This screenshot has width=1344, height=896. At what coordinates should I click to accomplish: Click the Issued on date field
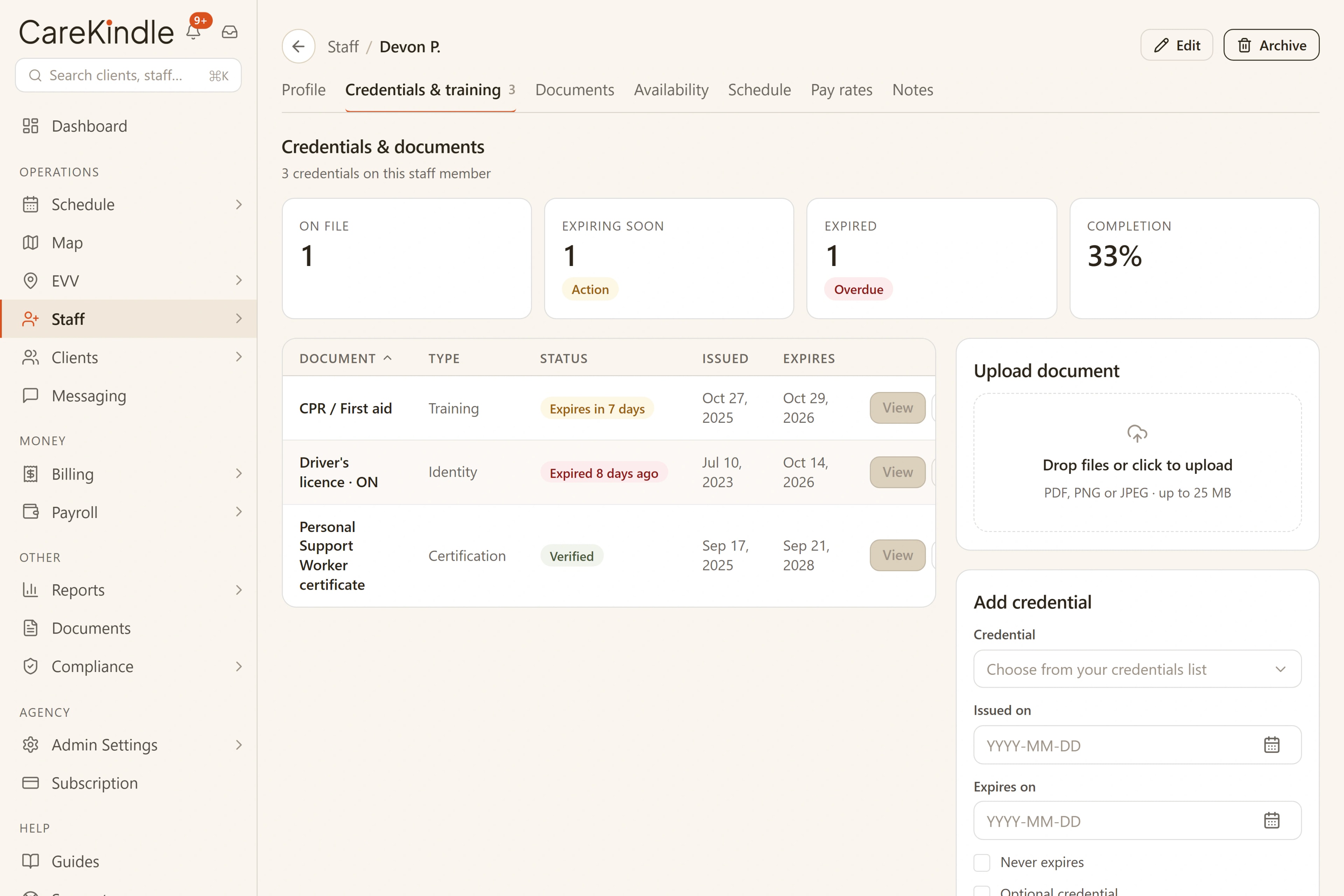[1137, 745]
